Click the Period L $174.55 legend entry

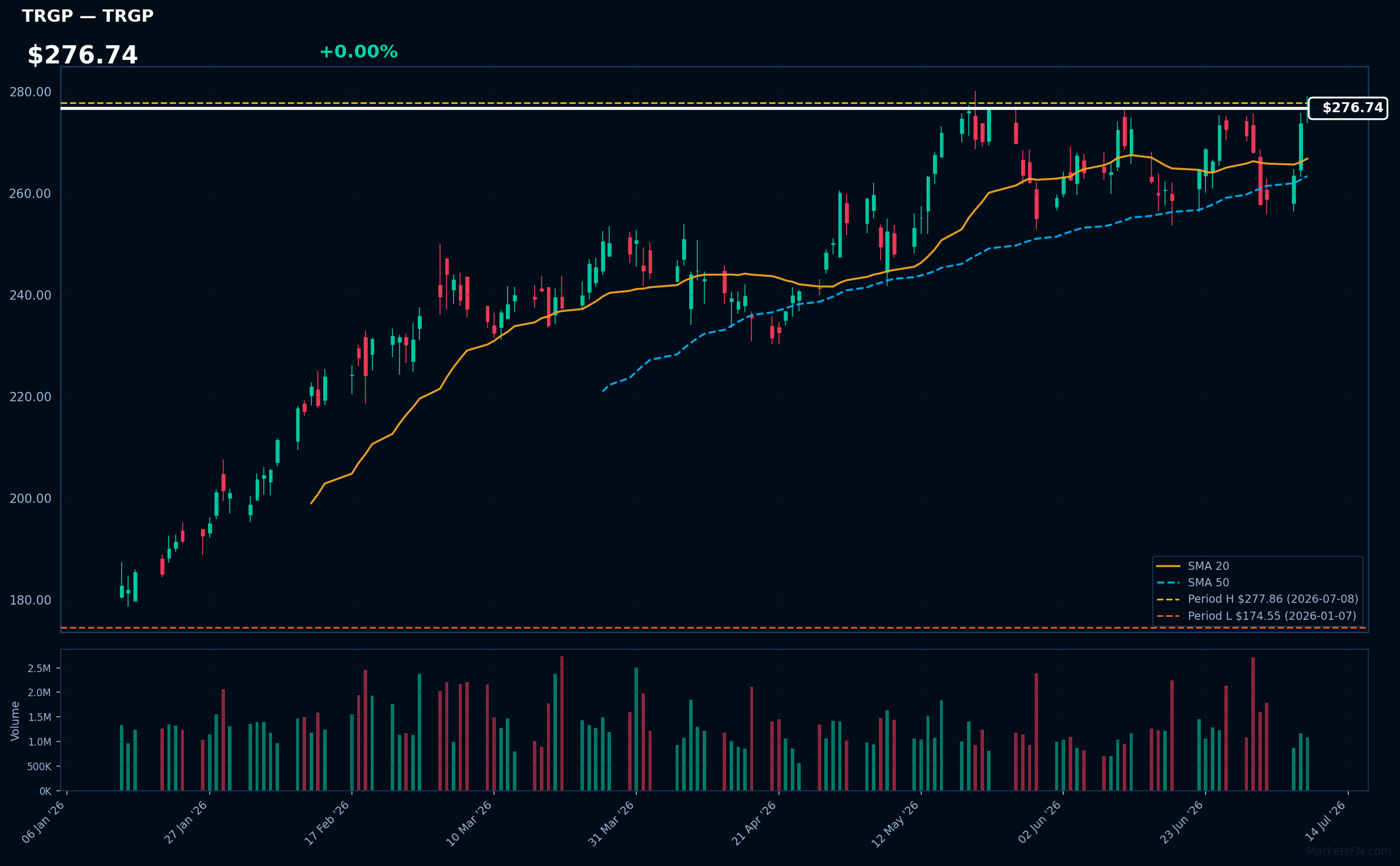click(1256, 616)
